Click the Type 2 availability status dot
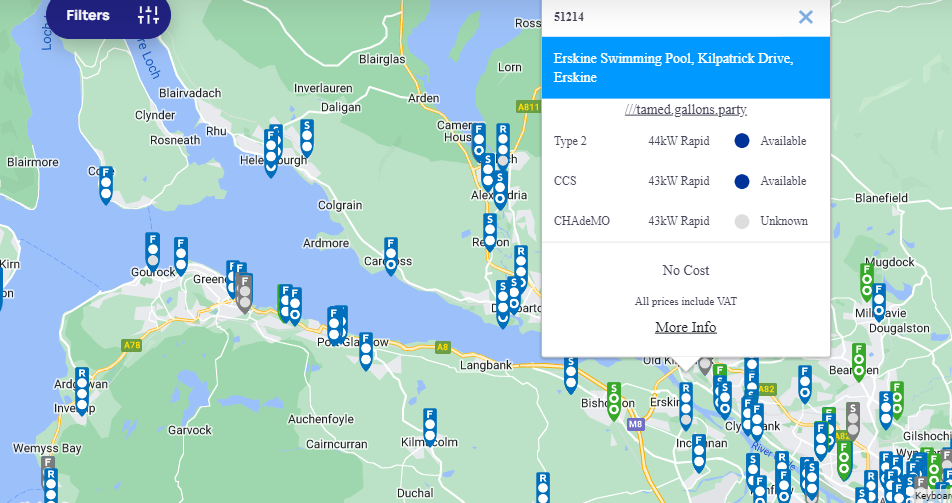 click(742, 141)
